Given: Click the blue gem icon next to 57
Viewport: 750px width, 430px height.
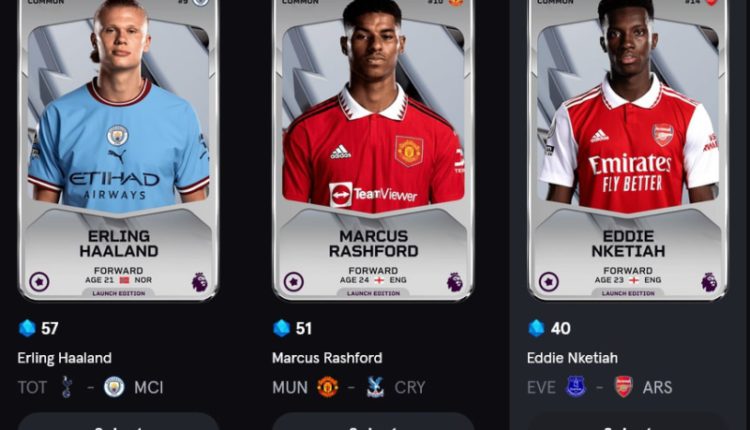Looking at the screenshot, I should 27,328.
